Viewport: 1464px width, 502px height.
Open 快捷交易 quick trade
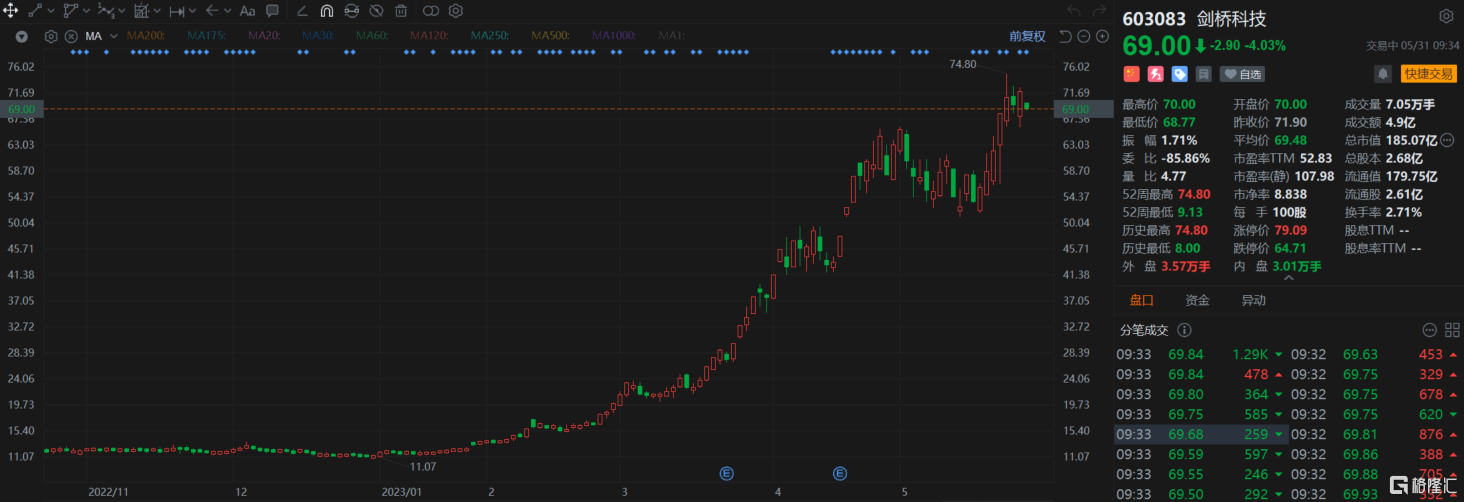click(1427, 74)
